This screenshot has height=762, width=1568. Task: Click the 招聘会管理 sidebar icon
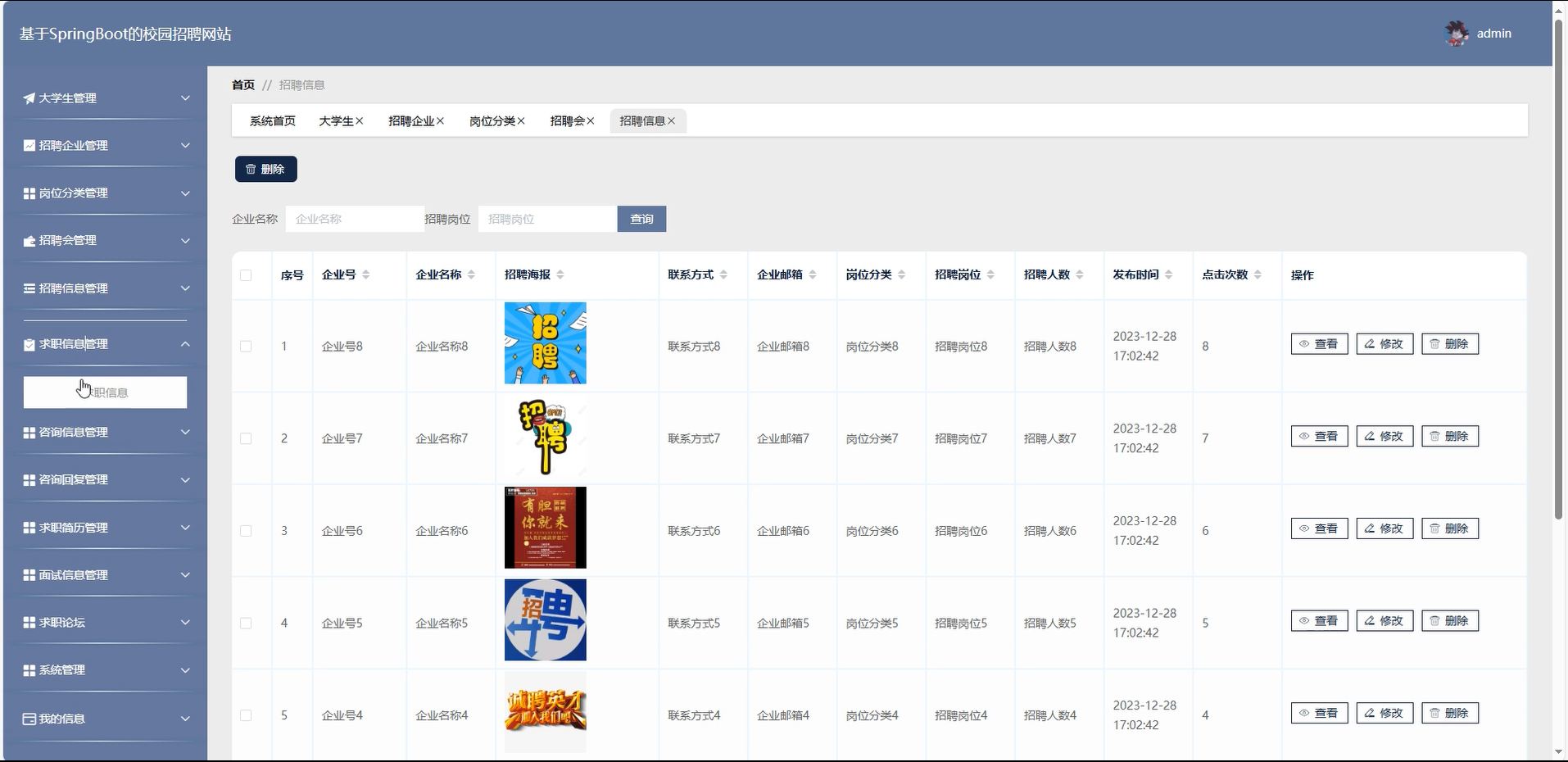29,241
